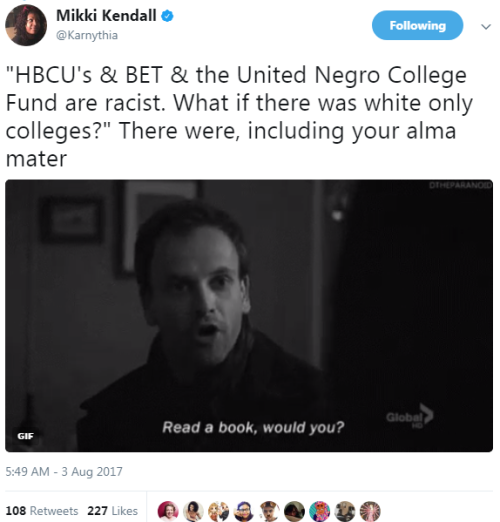500x522 pixels.
Task: Expand the tweet options chevron
Action: pos(486,26)
